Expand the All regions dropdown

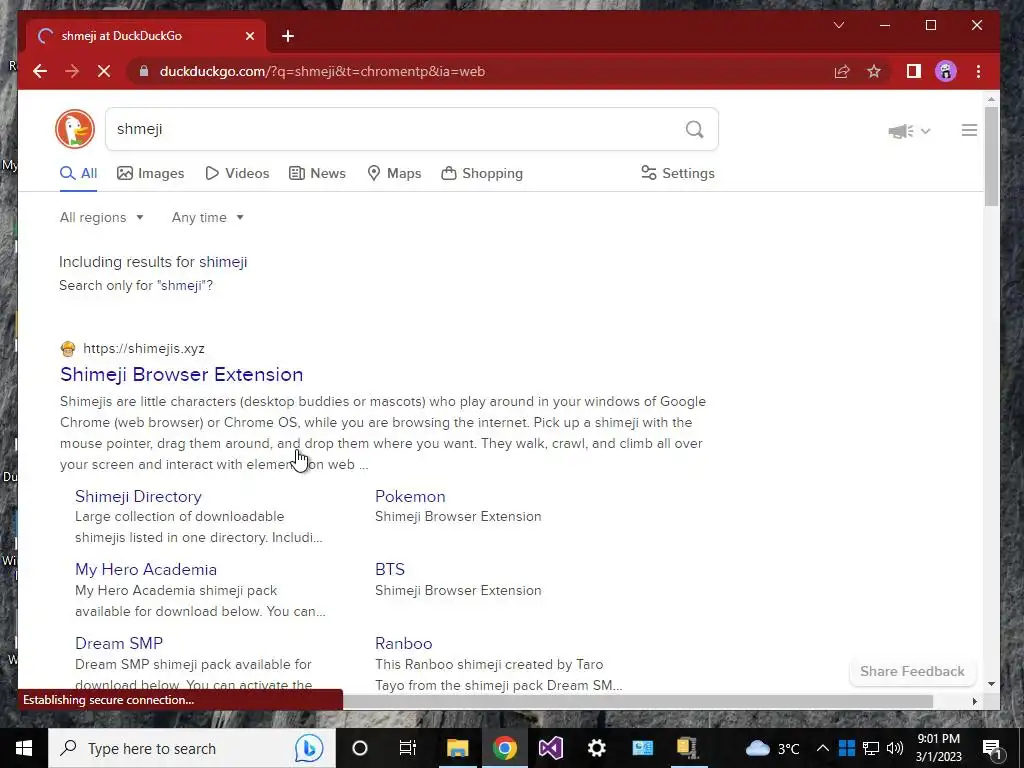[101, 217]
